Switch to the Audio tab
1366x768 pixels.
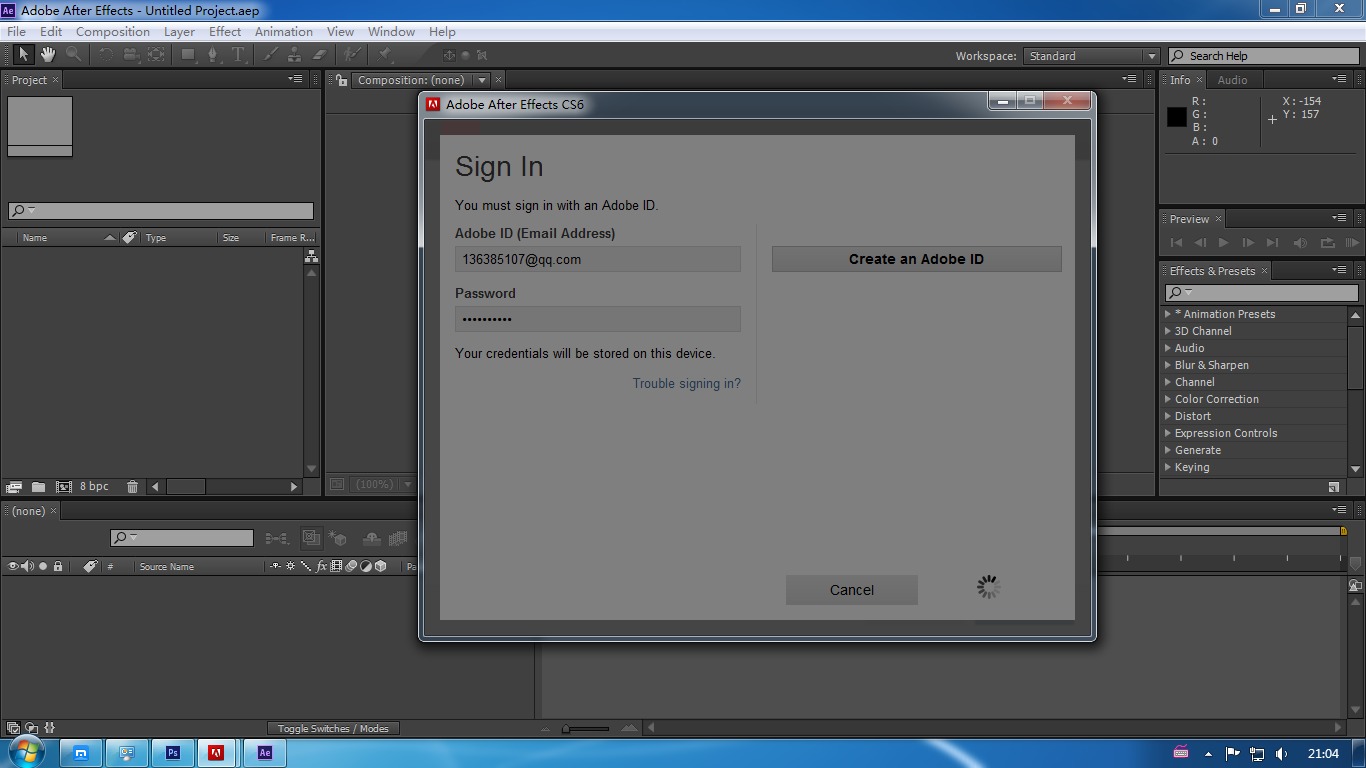1234,80
